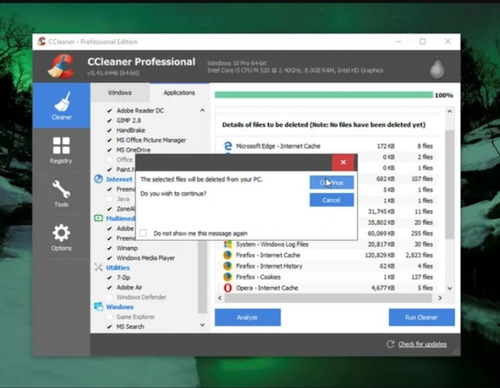Confirm deletion with Continue button

(331, 182)
